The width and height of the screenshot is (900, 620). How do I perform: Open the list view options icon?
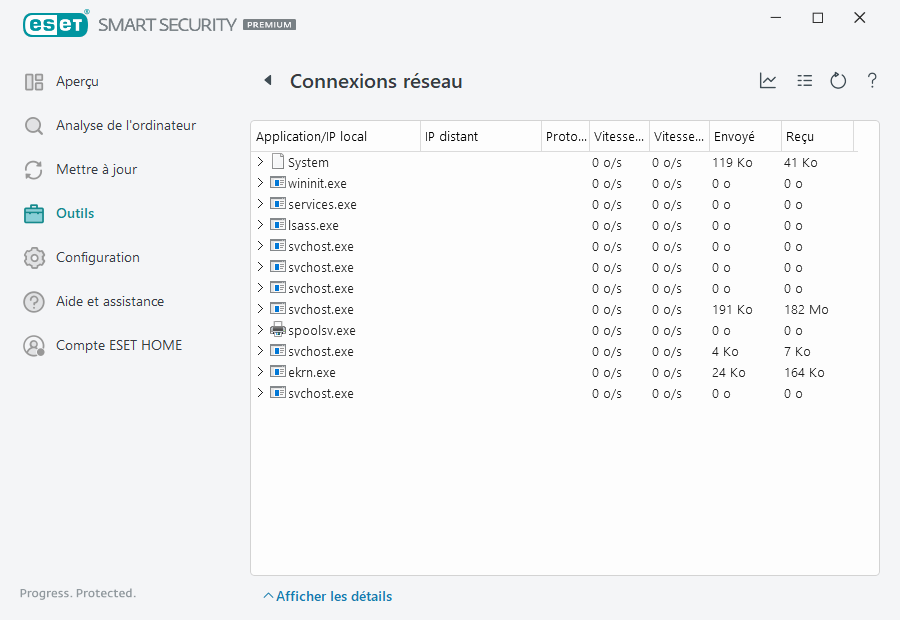[x=804, y=81]
